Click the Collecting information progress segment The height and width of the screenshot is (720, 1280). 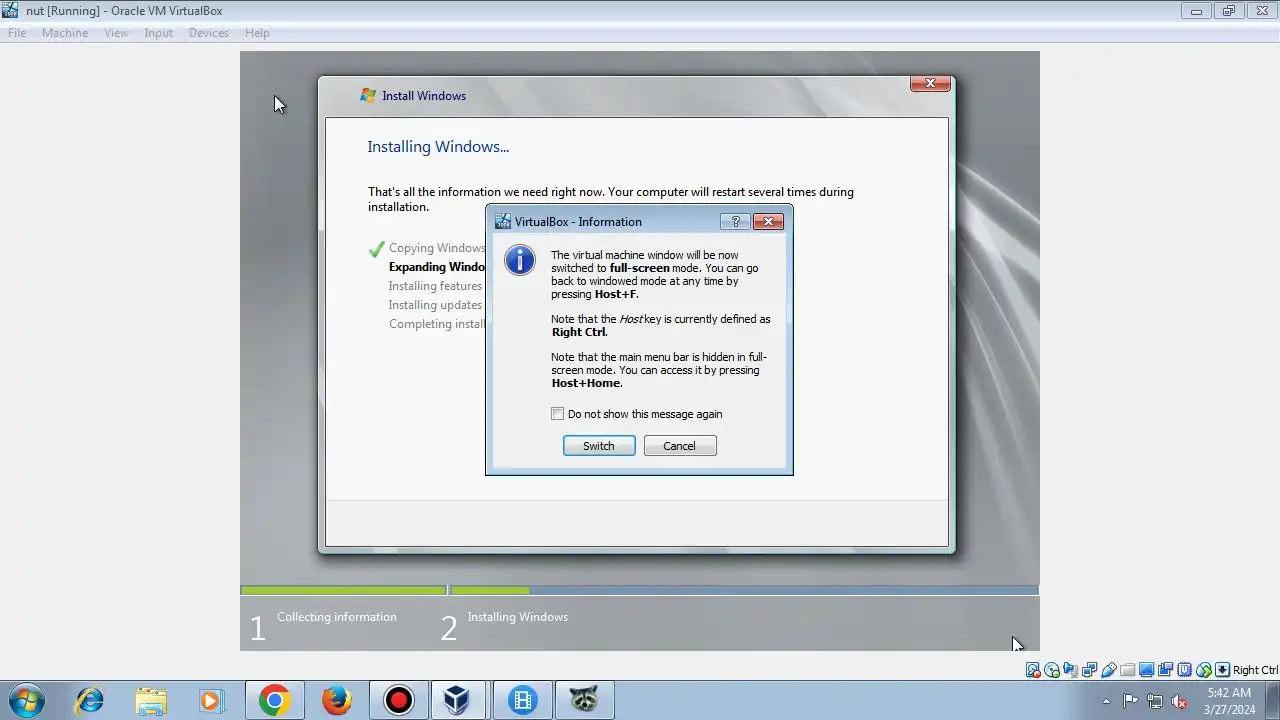click(343, 590)
